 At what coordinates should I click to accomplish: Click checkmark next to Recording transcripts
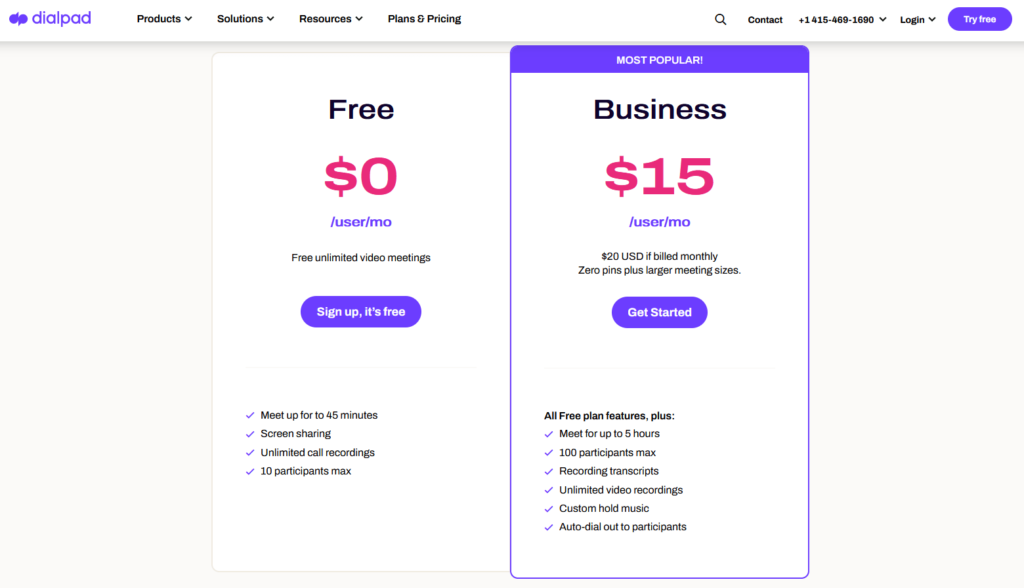(x=549, y=471)
